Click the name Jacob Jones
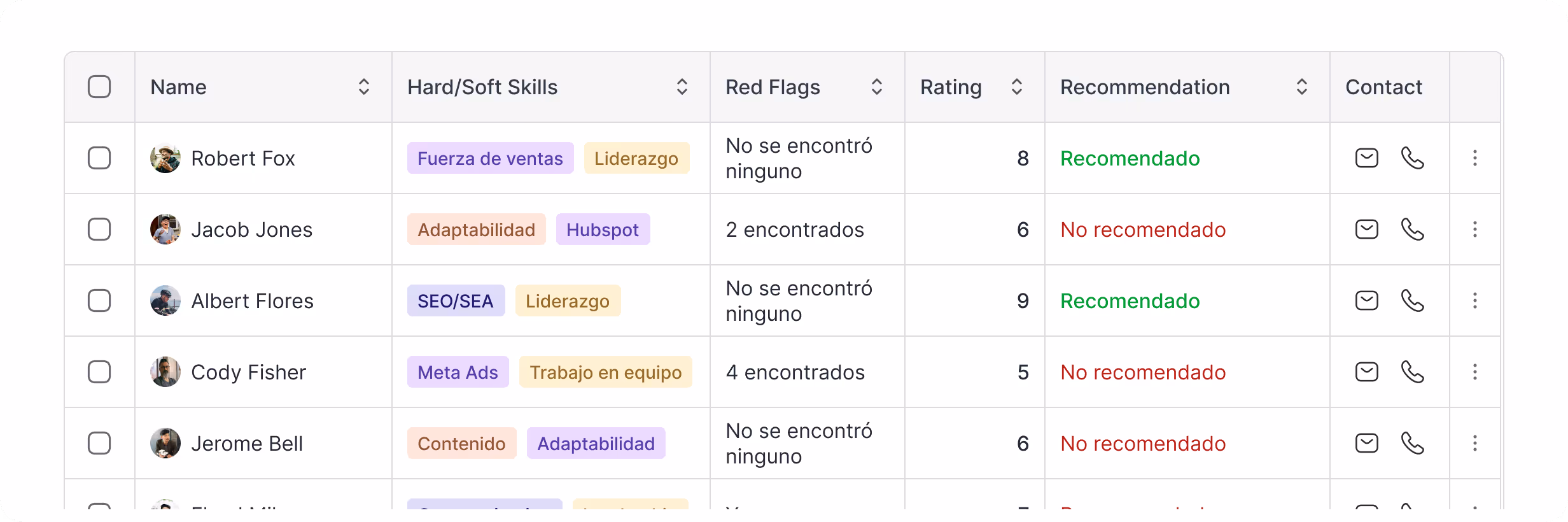The width and height of the screenshot is (1568, 522). pos(252,230)
